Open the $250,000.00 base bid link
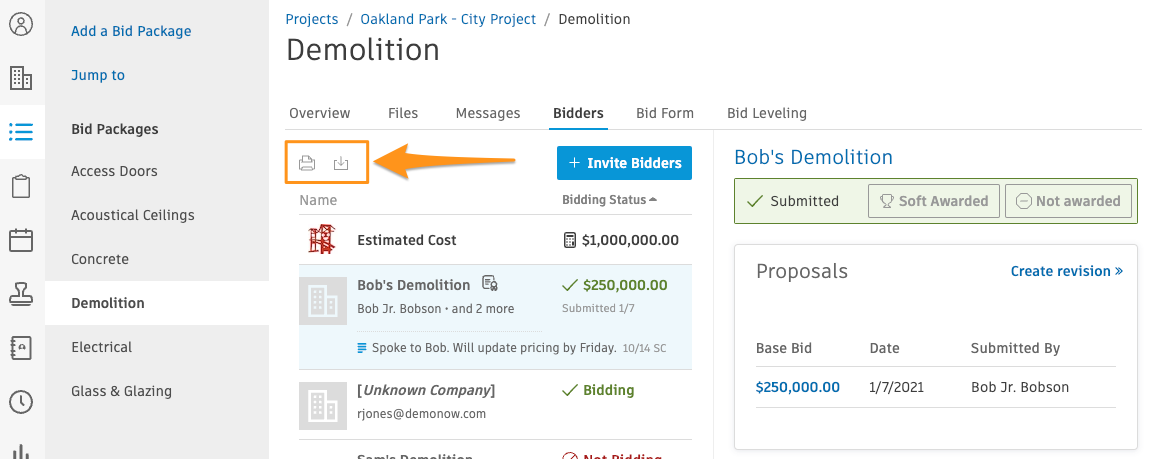 (798, 387)
